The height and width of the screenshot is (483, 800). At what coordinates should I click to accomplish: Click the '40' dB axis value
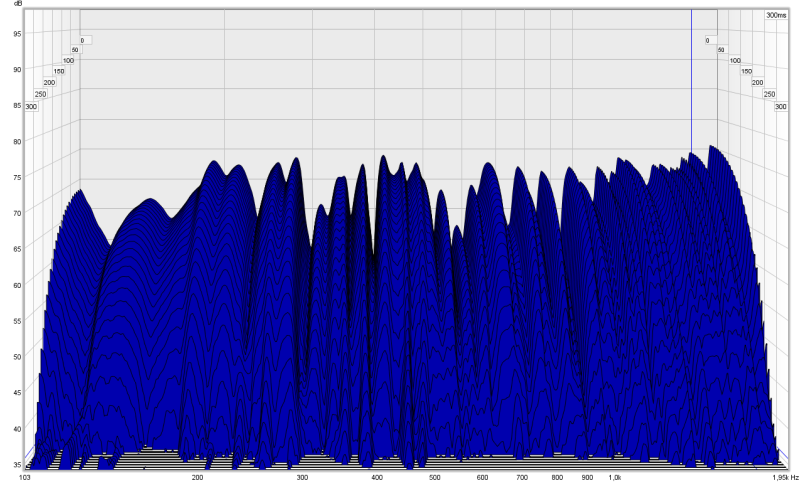click(x=17, y=429)
